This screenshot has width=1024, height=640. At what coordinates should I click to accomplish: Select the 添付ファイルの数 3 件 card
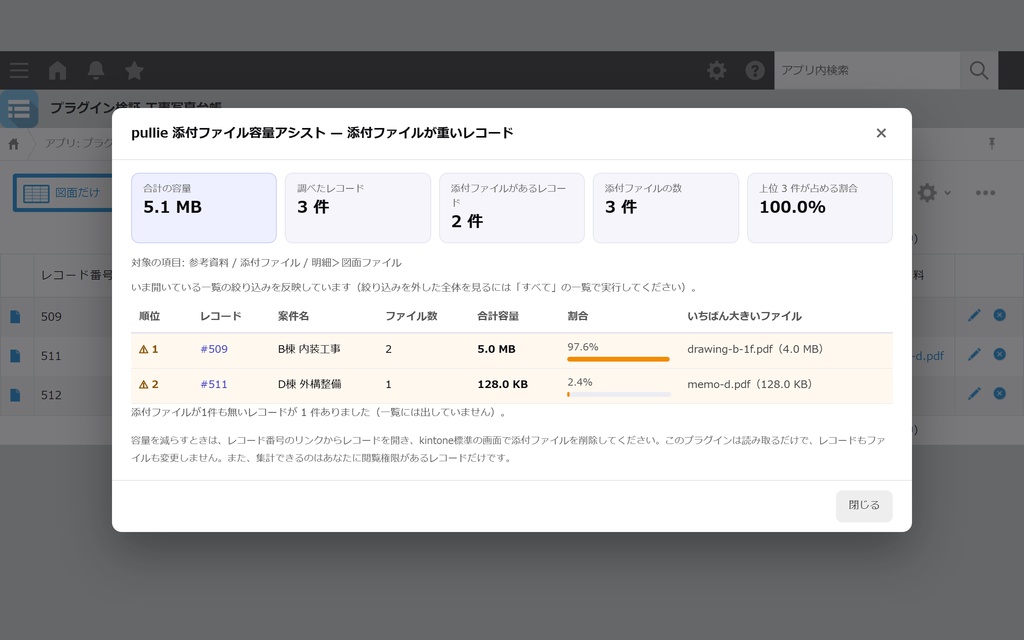click(665, 208)
